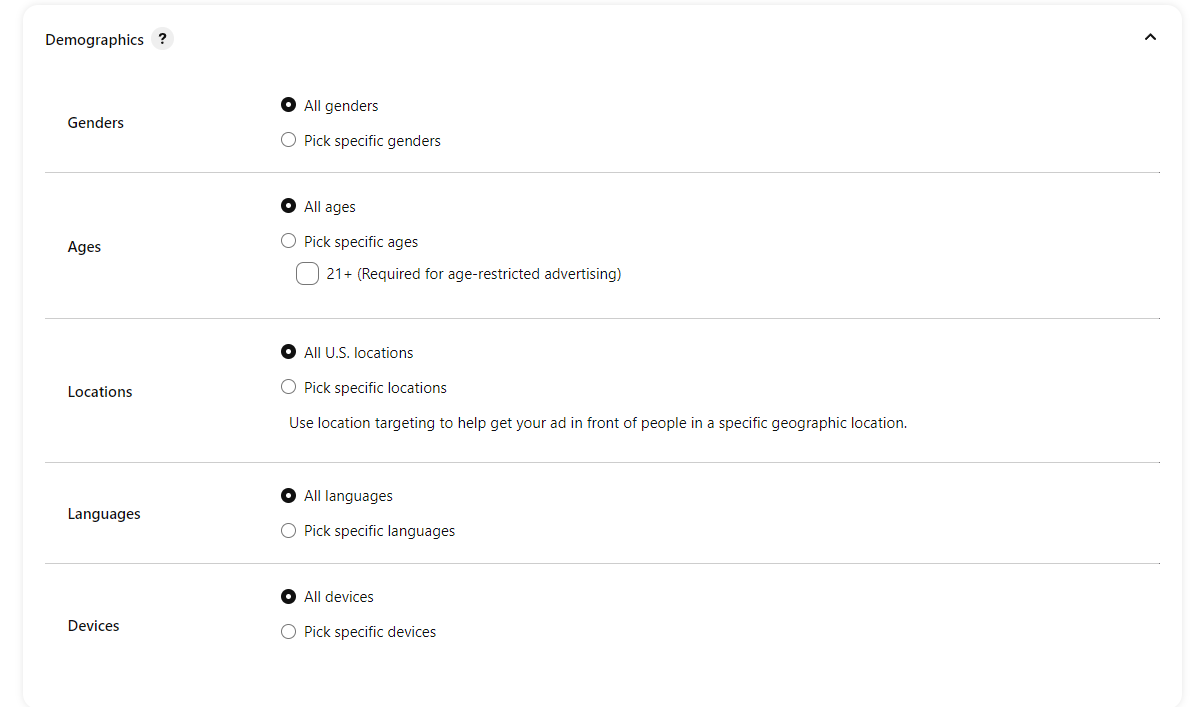Select the All devices radio button
The width and height of the screenshot is (1196, 707).
(x=289, y=596)
